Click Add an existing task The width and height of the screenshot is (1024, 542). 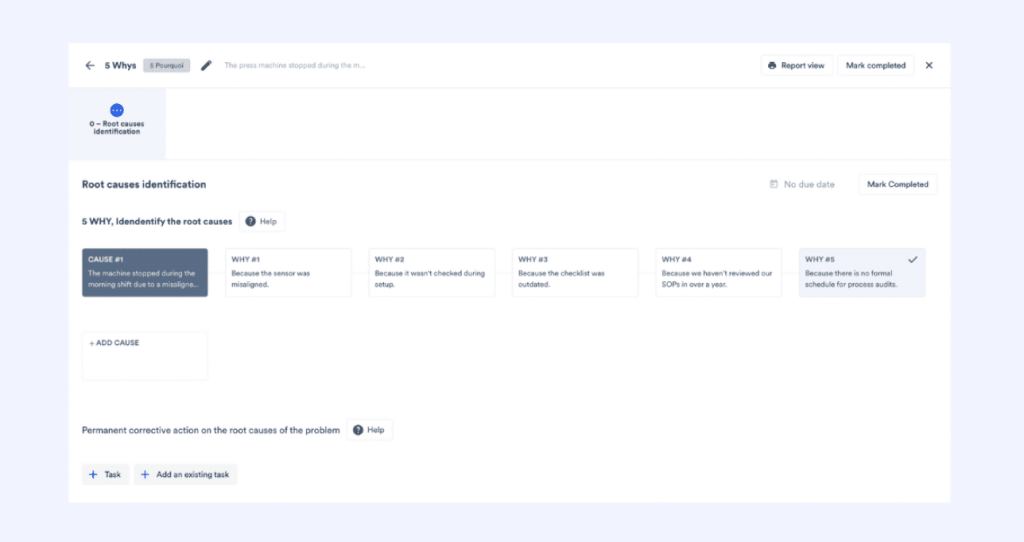point(187,475)
